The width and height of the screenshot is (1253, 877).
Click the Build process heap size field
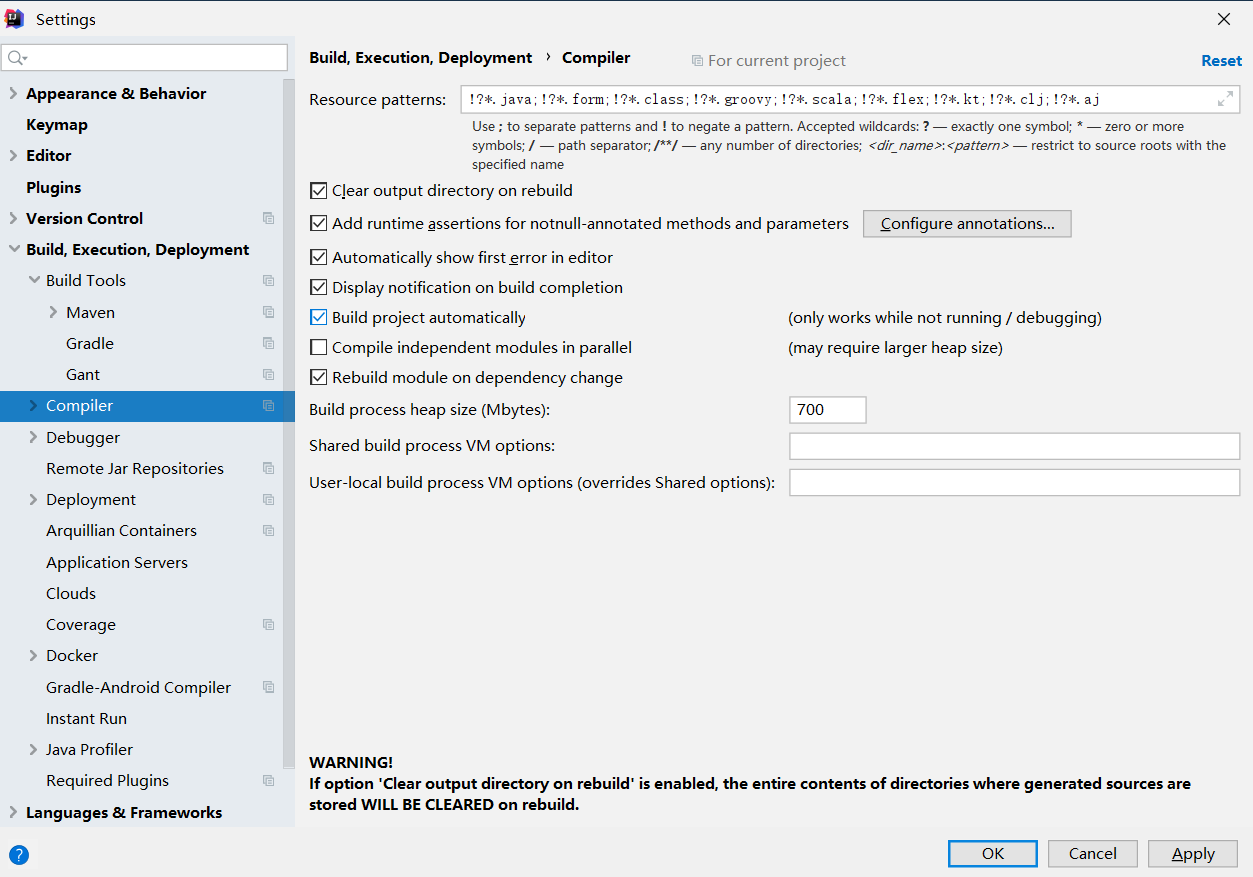828,410
